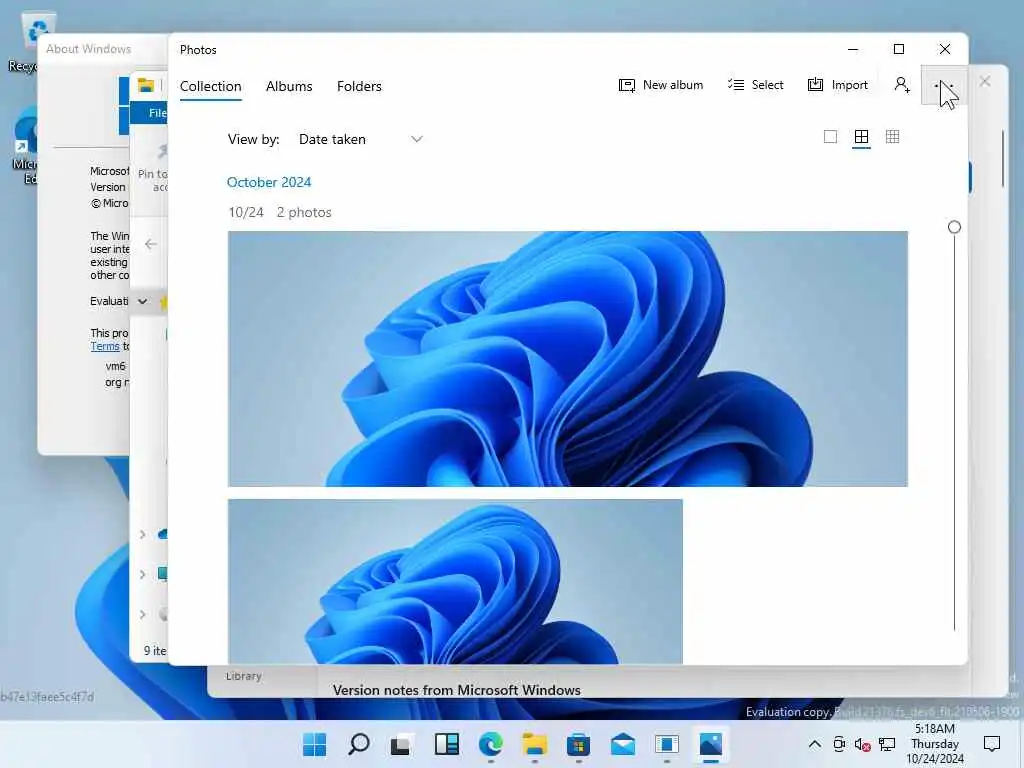Switch to large single-image view
Image resolution: width=1024 pixels, height=768 pixels.
coord(830,136)
